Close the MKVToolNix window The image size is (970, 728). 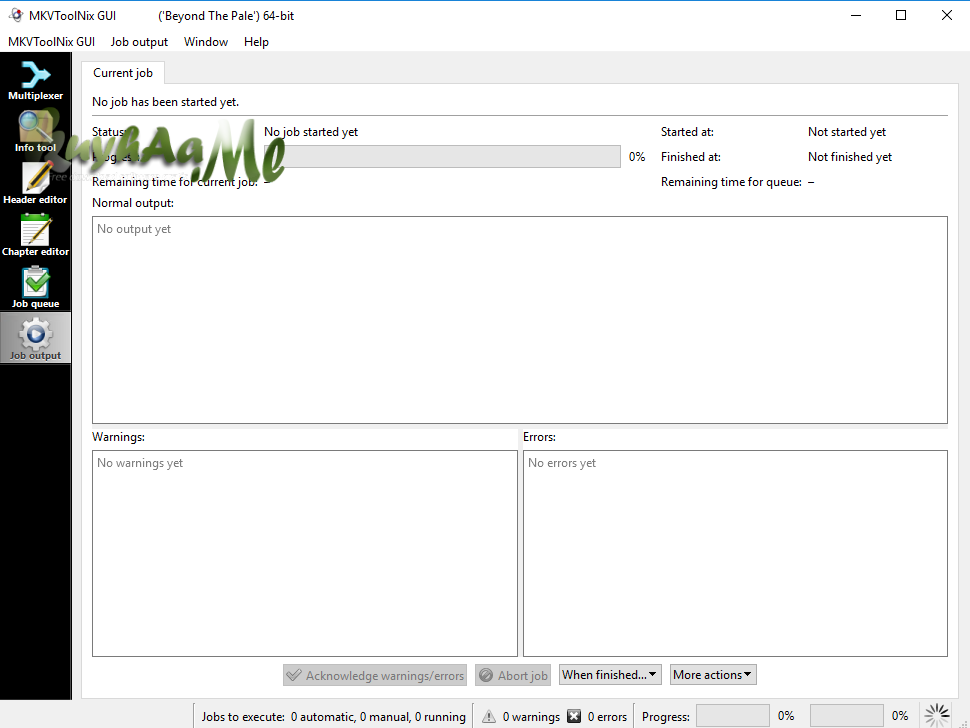click(x=946, y=15)
